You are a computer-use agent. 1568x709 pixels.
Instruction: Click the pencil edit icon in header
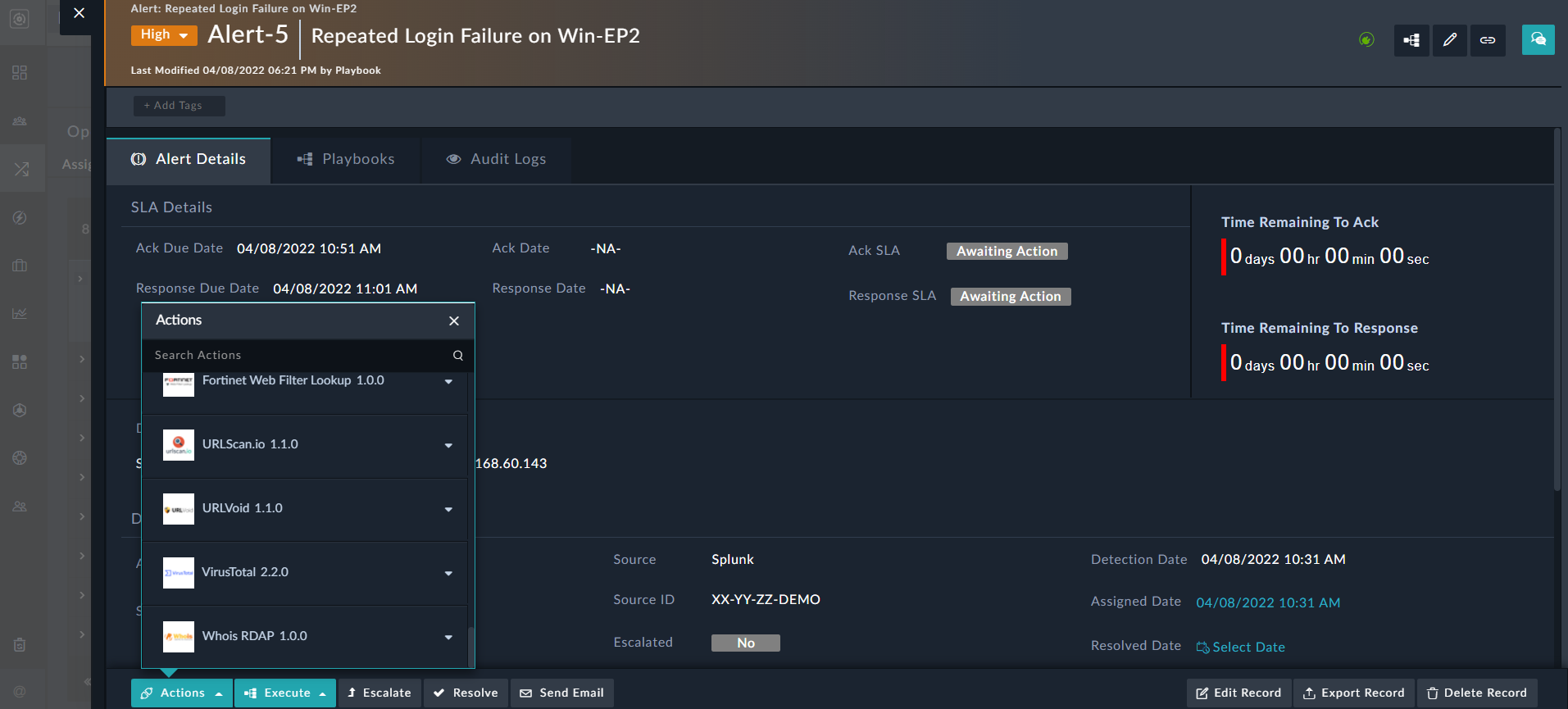pyautogui.click(x=1449, y=40)
